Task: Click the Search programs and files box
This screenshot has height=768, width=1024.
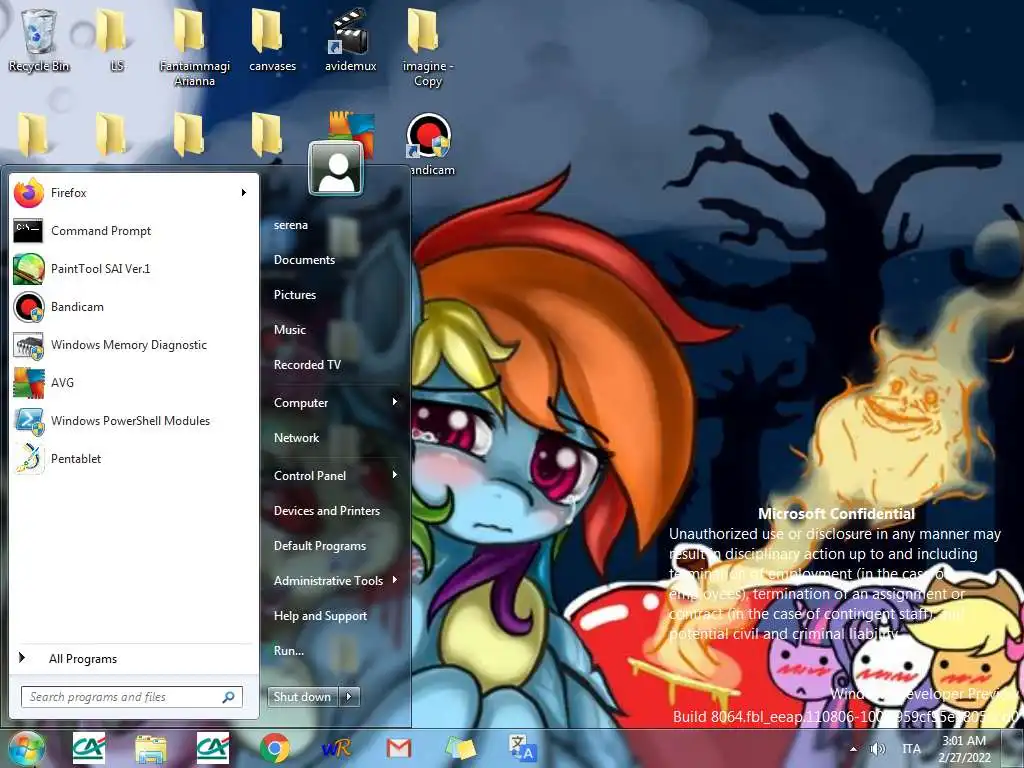Action: tap(131, 697)
